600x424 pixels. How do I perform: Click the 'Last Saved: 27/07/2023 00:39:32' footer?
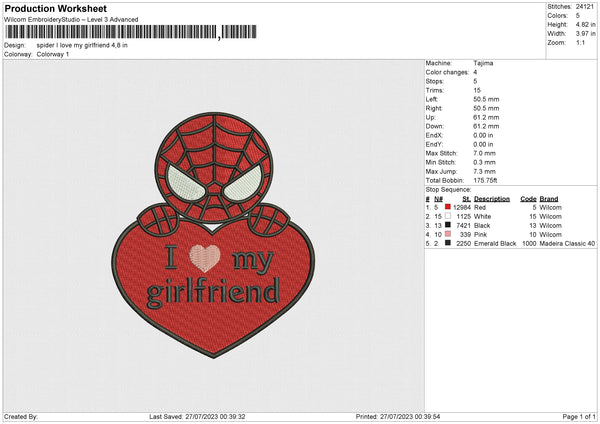(x=197, y=416)
